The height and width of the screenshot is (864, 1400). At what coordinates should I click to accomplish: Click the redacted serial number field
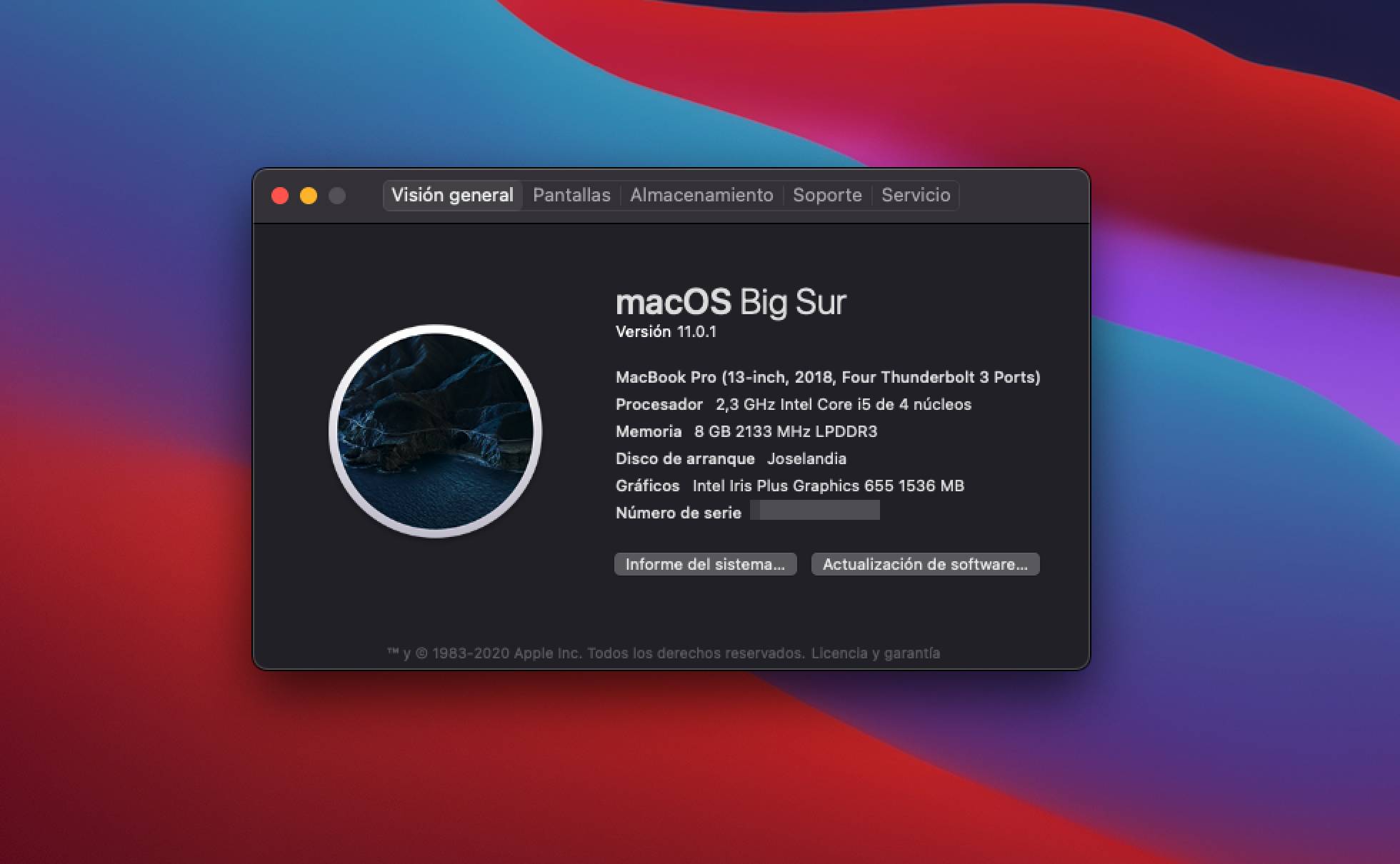coord(815,510)
